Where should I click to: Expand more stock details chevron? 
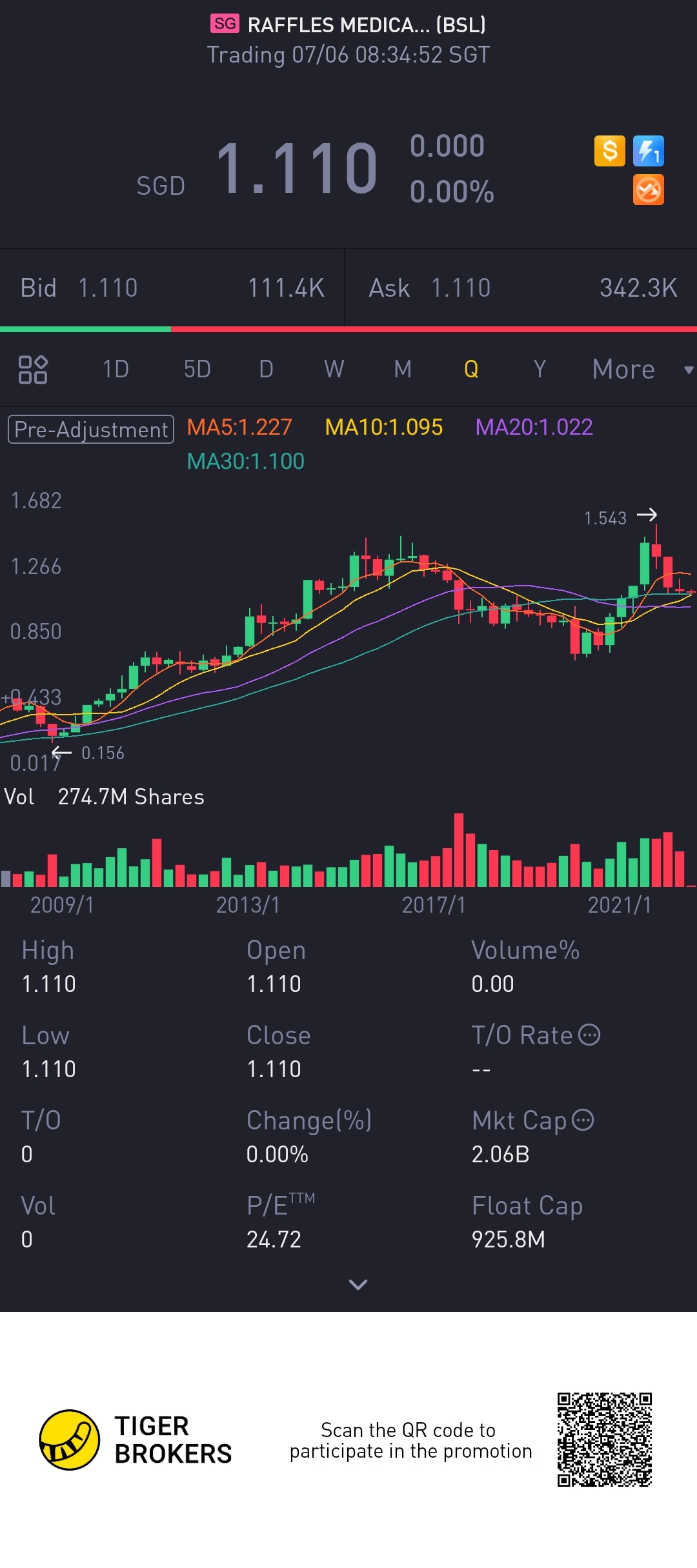[358, 1284]
